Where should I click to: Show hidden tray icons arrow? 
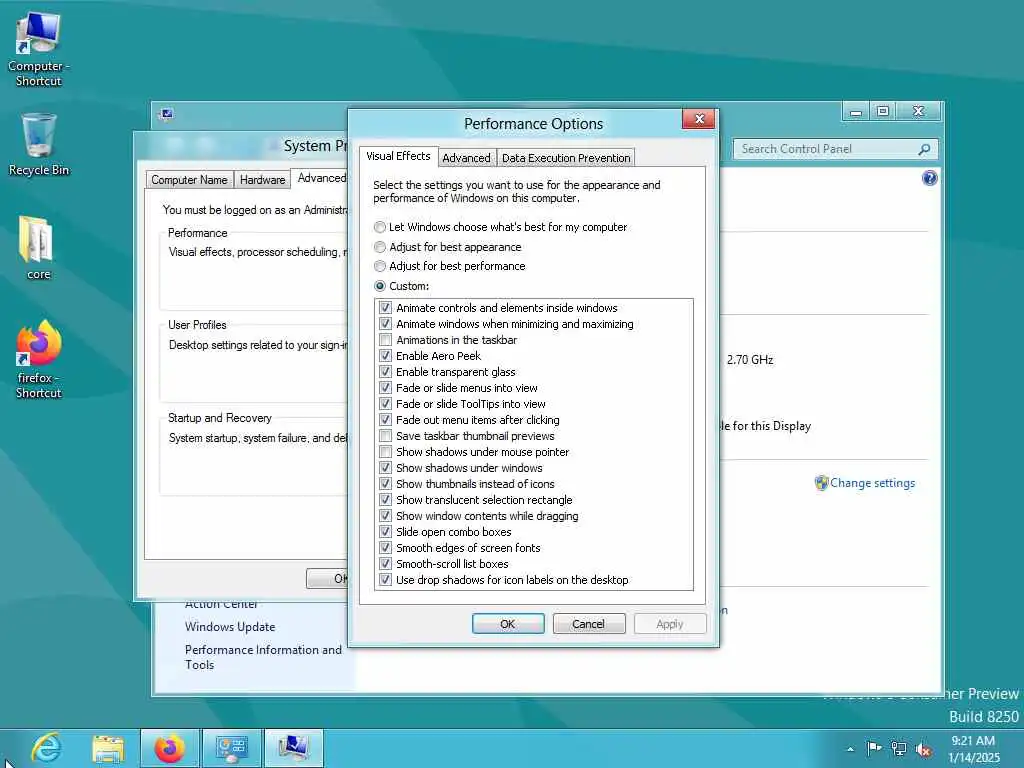pos(850,749)
